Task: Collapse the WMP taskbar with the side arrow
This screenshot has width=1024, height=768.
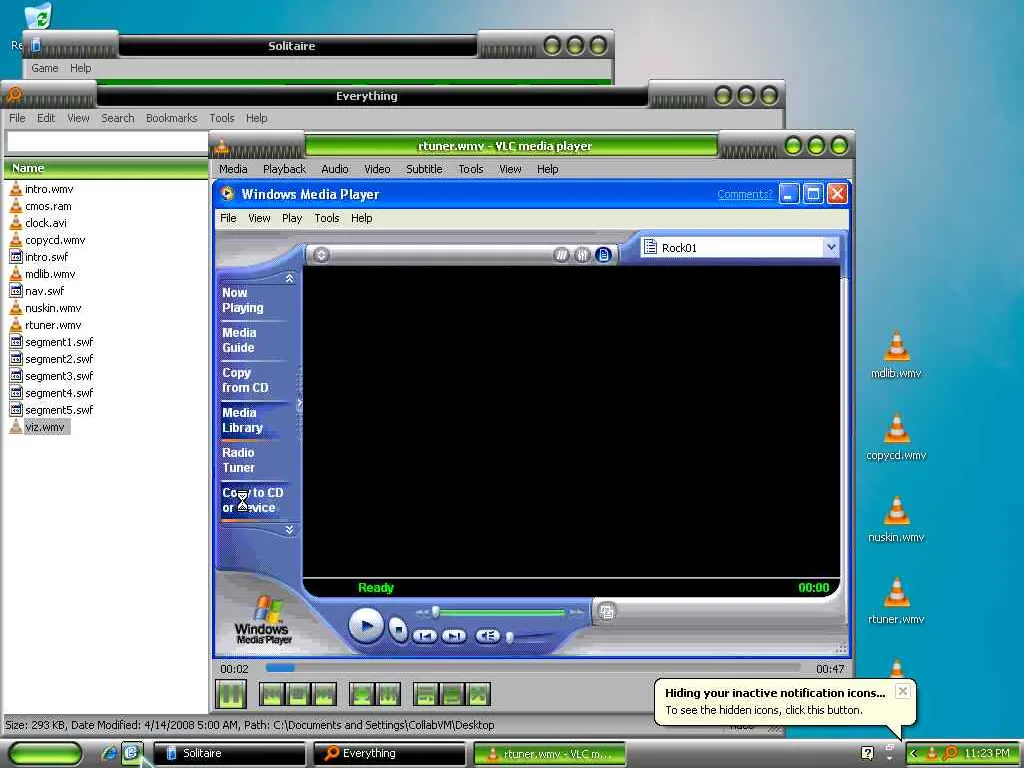Action: [x=300, y=403]
